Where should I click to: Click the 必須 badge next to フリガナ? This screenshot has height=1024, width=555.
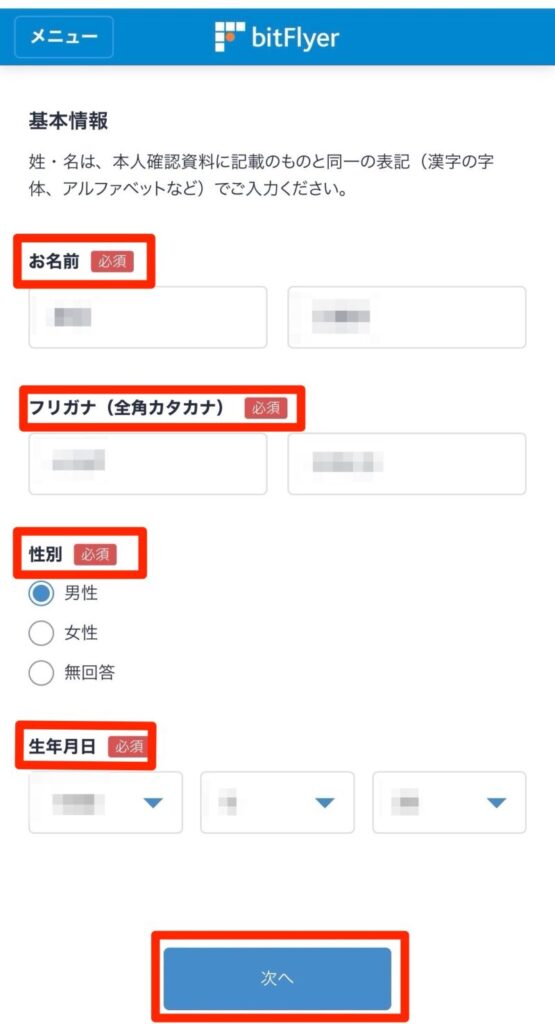(266, 408)
